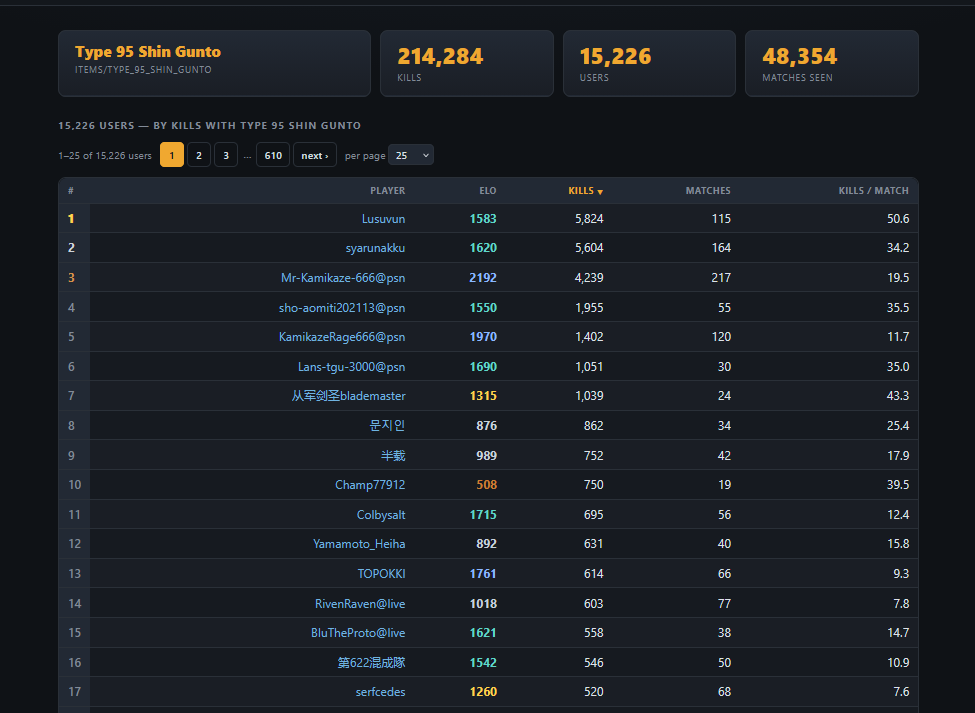Viewport: 975px width, 713px height.
Task: Go to page 3 of users
Action: (226, 155)
